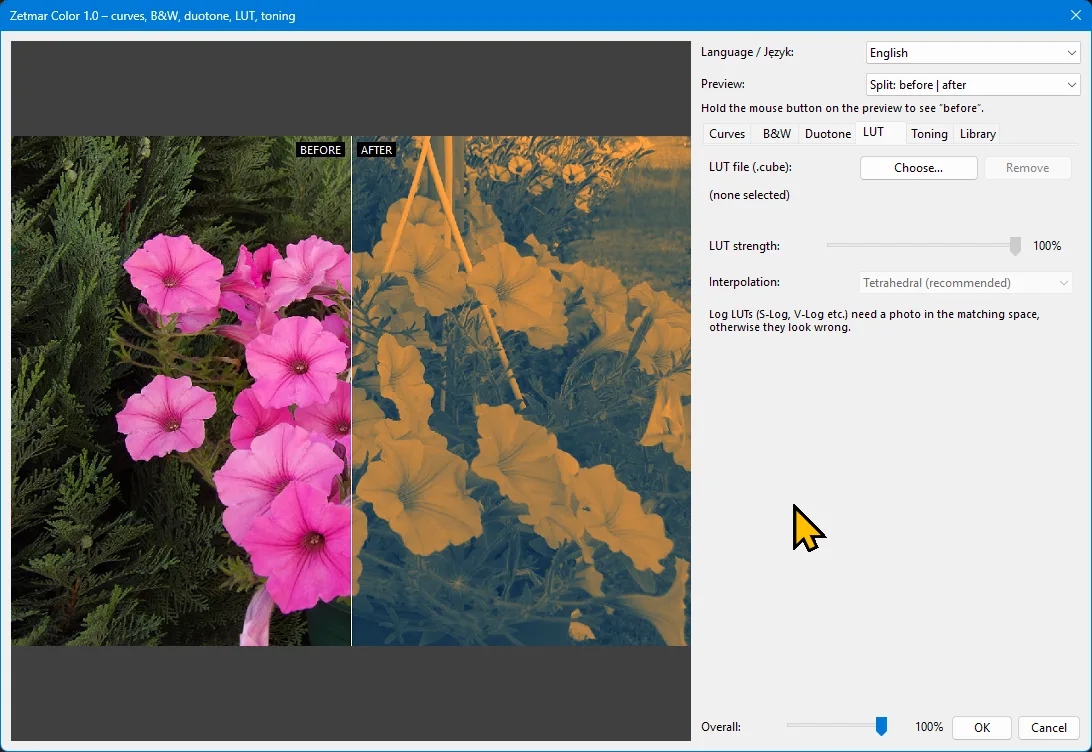The image size is (1092, 752).
Task: Confirm changes with the OK button
Action: pyautogui.click(x=982, y=728)
